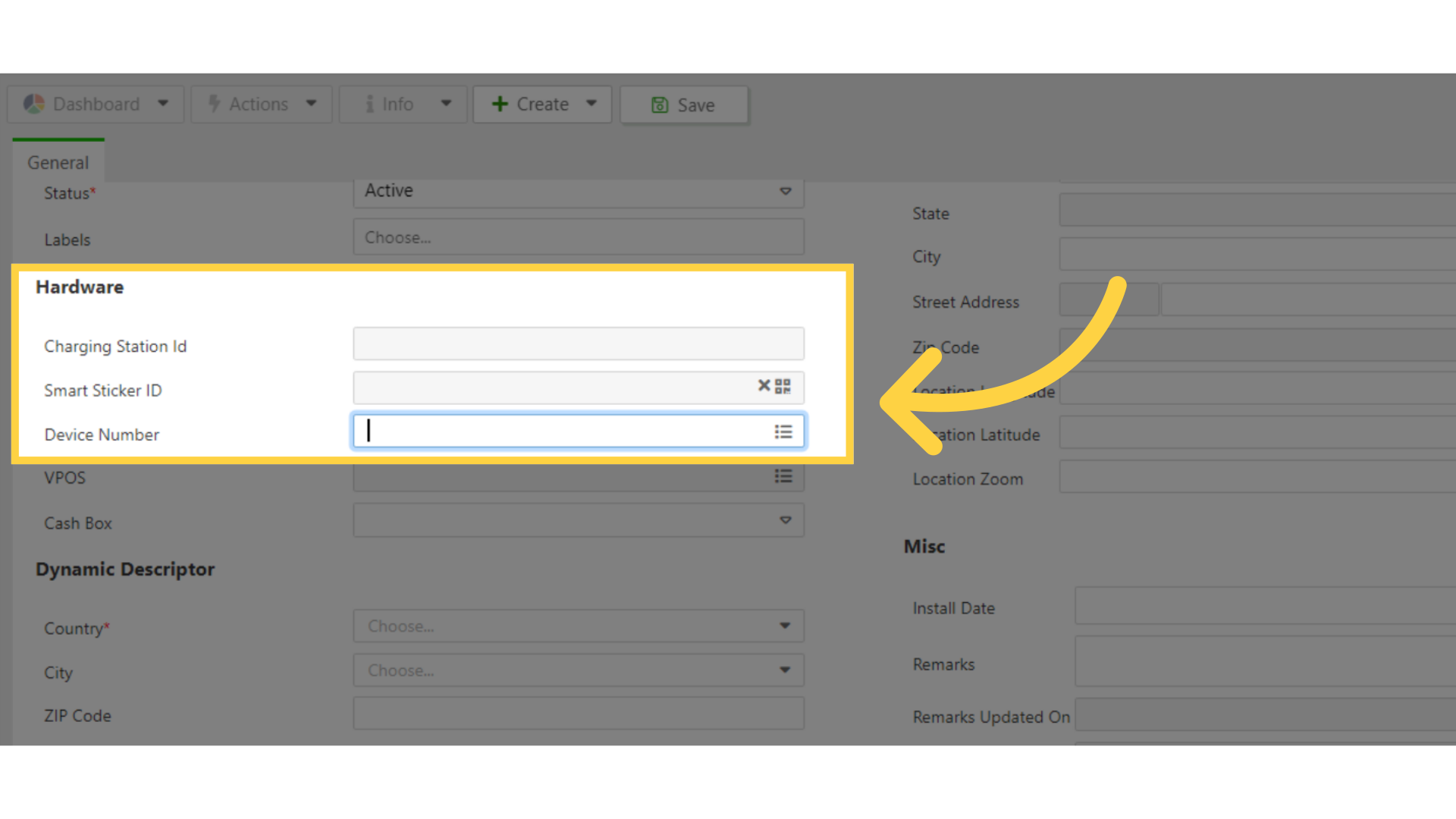This screenshot has height=819, width=1456.
Task: Open the Country Choose dropdown
Action: pyautogui.click(x=579, y=626)
